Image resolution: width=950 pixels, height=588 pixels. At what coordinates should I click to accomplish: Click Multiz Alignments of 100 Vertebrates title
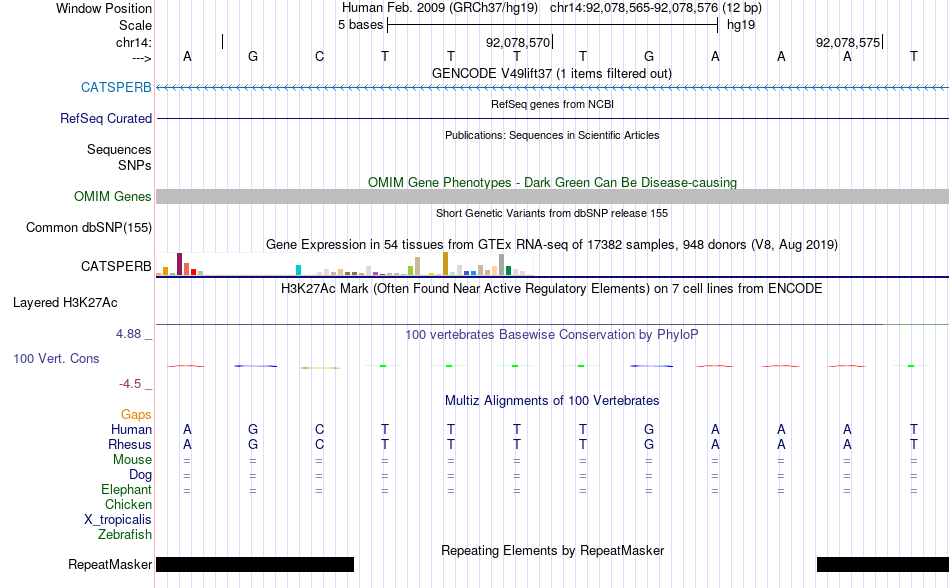tap(552, 400)
